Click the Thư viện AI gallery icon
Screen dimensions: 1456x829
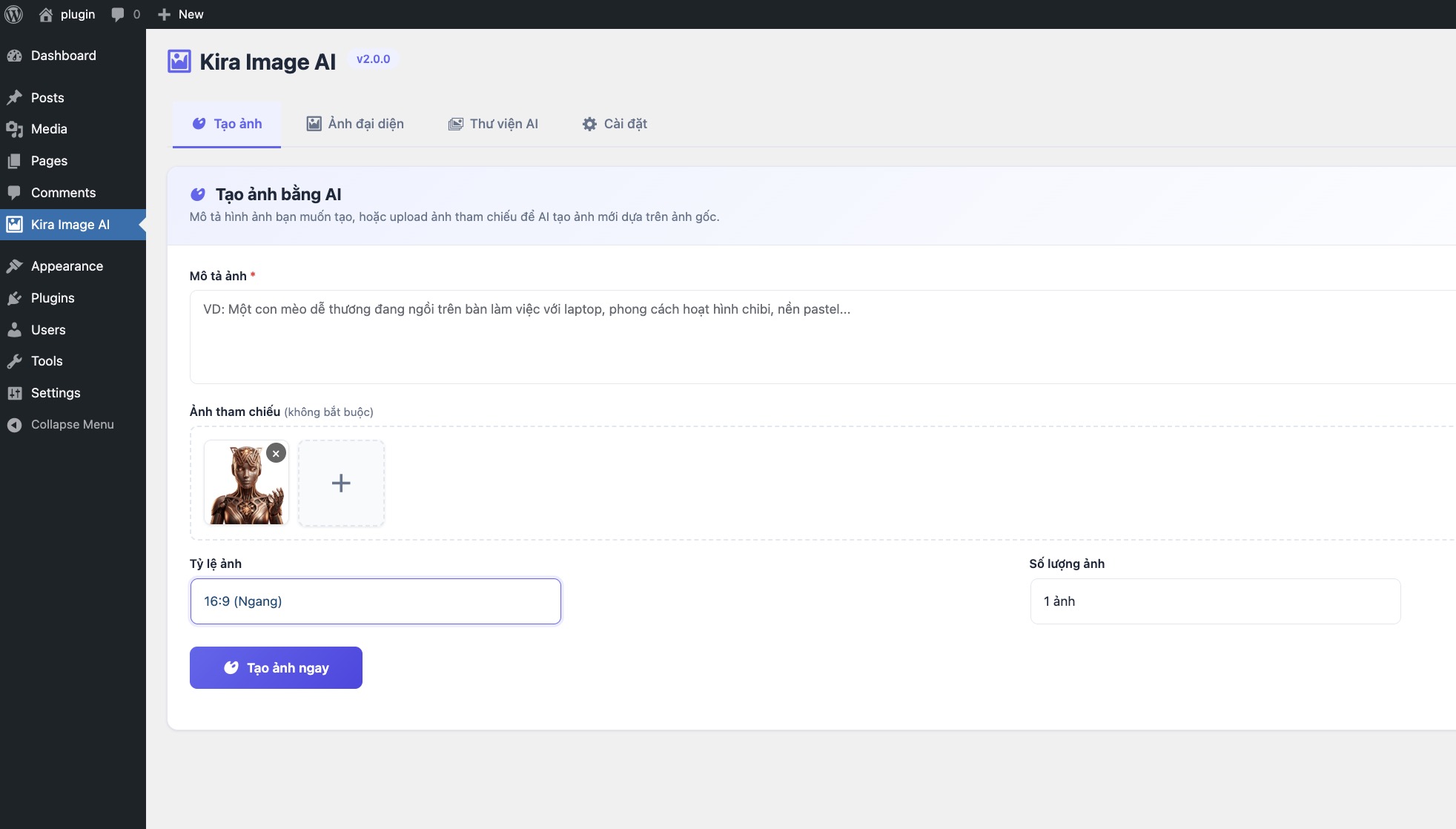click(455, 124)
